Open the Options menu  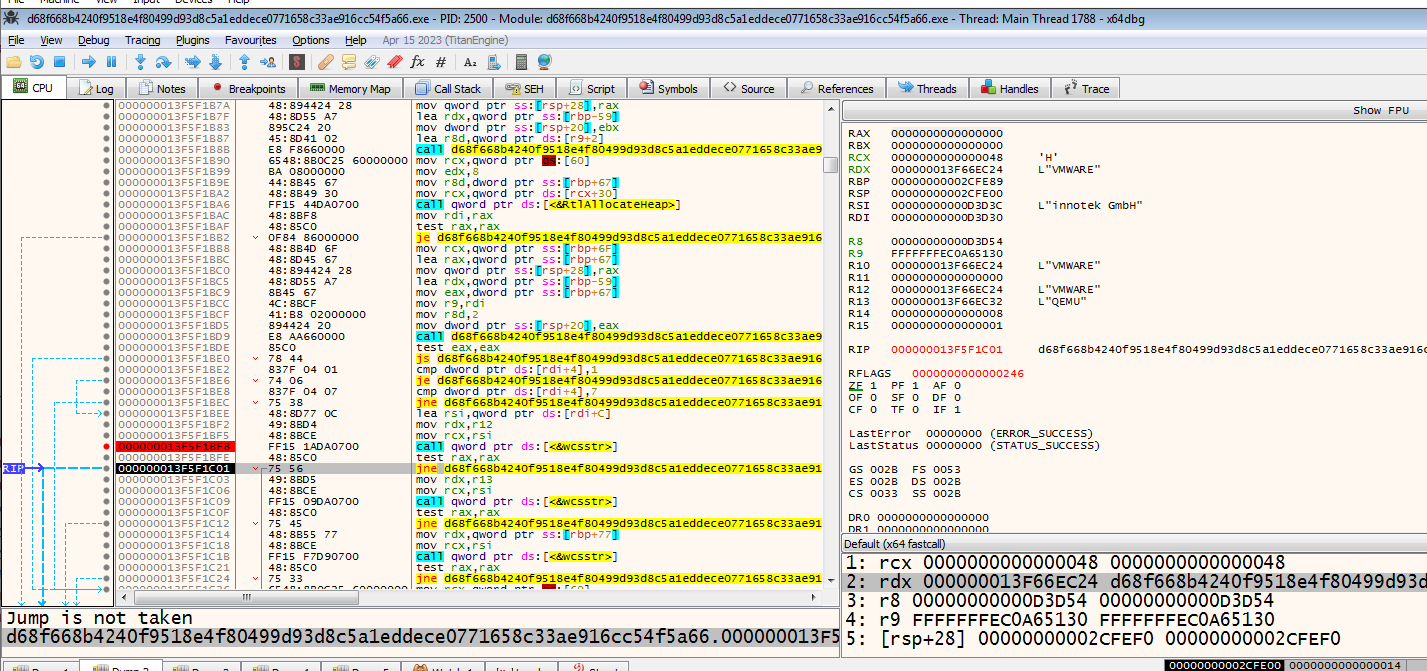coord(311,40)
